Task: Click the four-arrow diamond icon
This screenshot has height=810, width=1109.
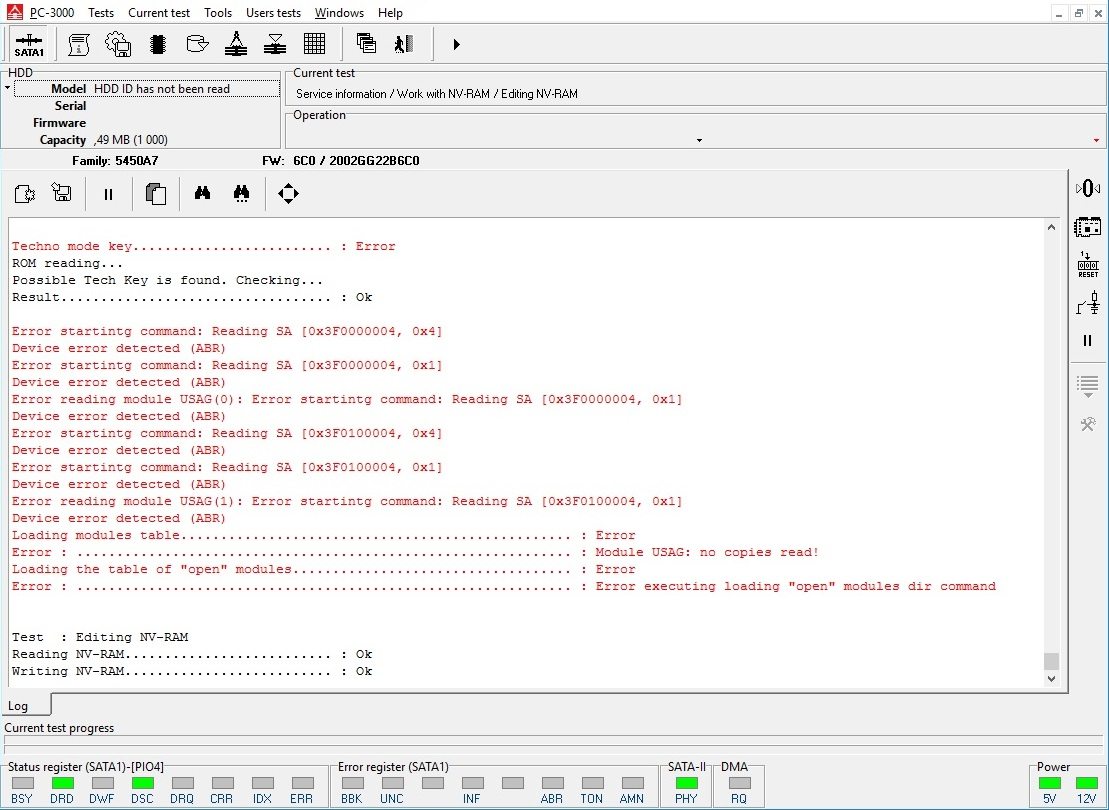Action: 289,193
